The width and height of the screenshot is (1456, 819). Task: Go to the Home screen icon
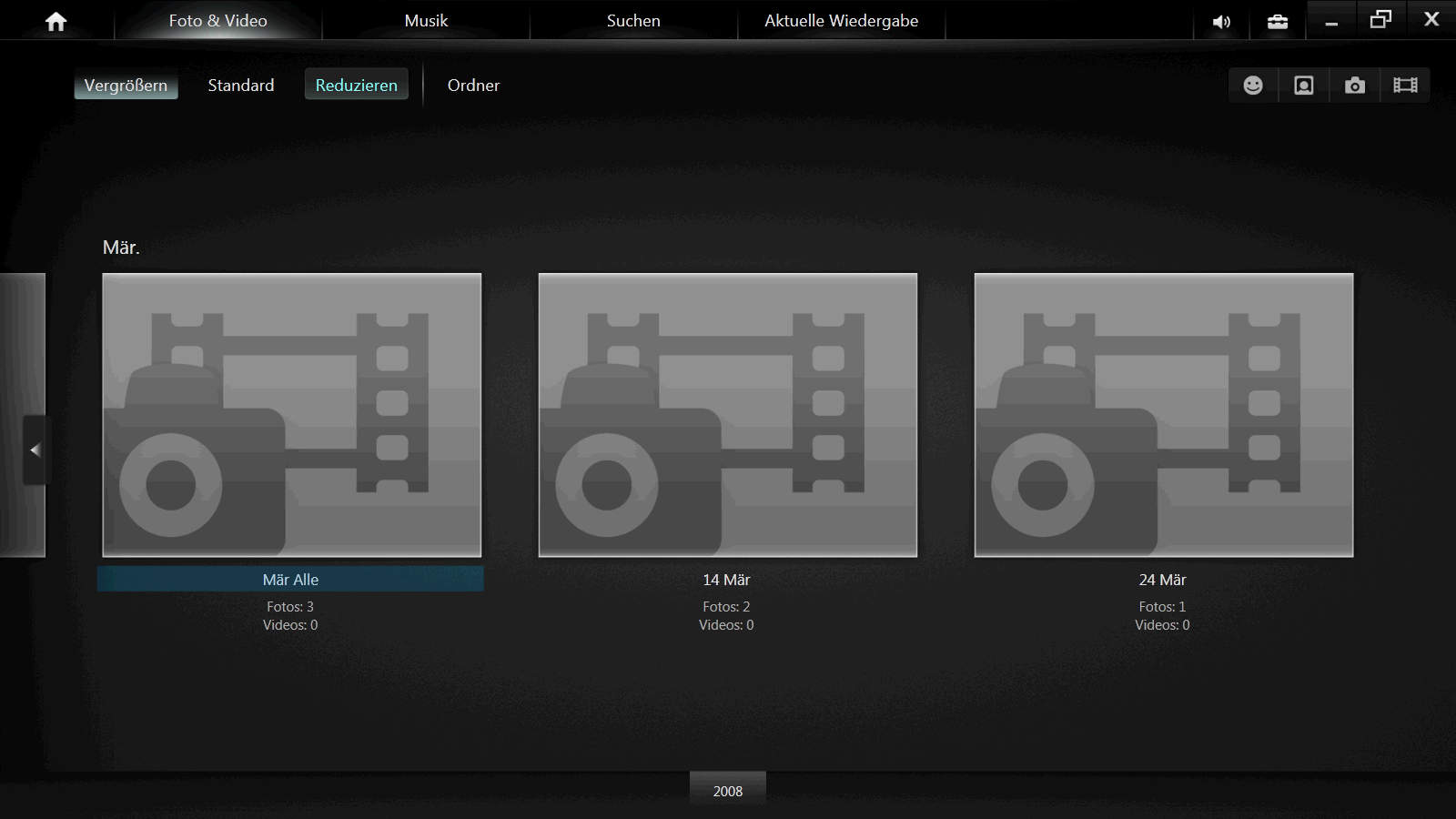pyautogui.click(x=56, y=21)
